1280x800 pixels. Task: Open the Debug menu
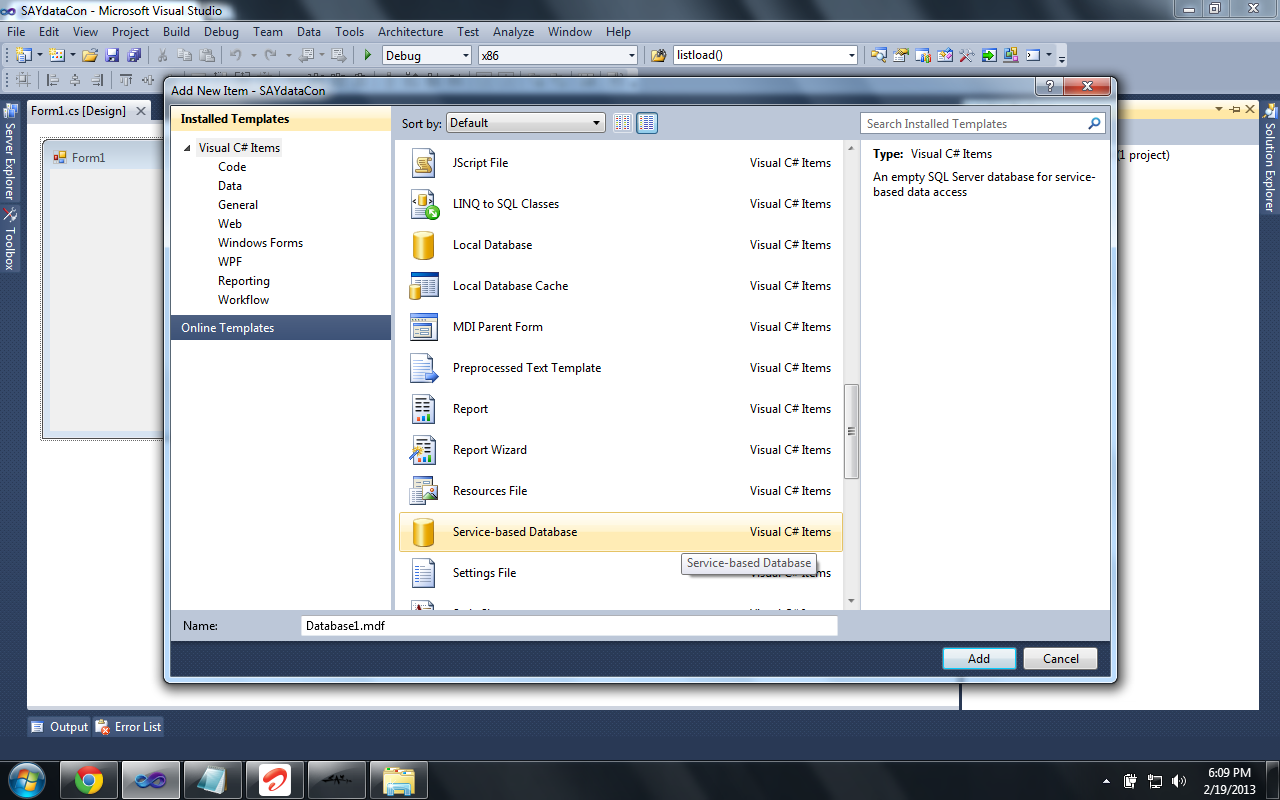tap(221, 32)
